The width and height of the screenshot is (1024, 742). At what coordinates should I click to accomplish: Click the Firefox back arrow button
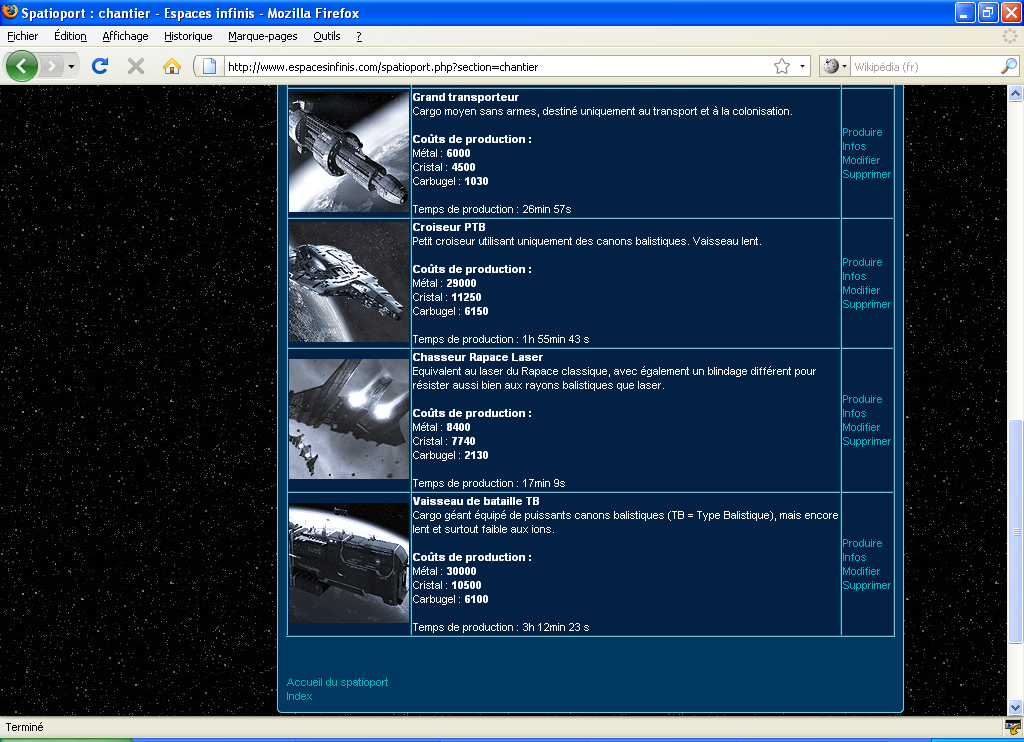point(22,66)
